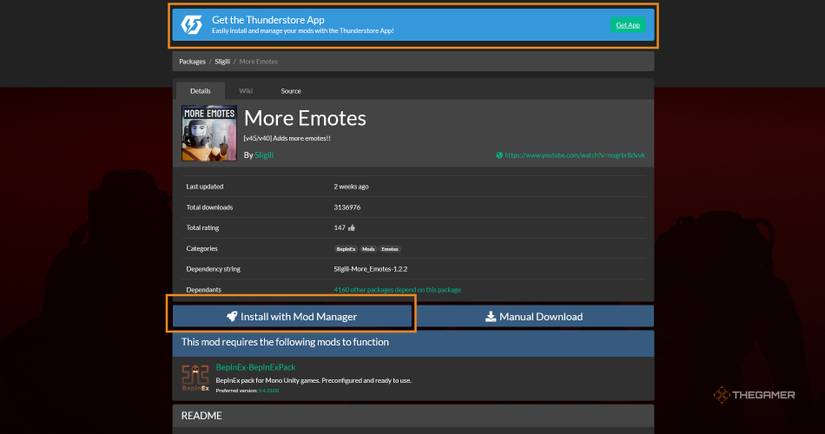The height and width of the screenshot is (434, 825).
Task: Open Sligili in the breadcrumb trail
Action: tap(222, 62)
